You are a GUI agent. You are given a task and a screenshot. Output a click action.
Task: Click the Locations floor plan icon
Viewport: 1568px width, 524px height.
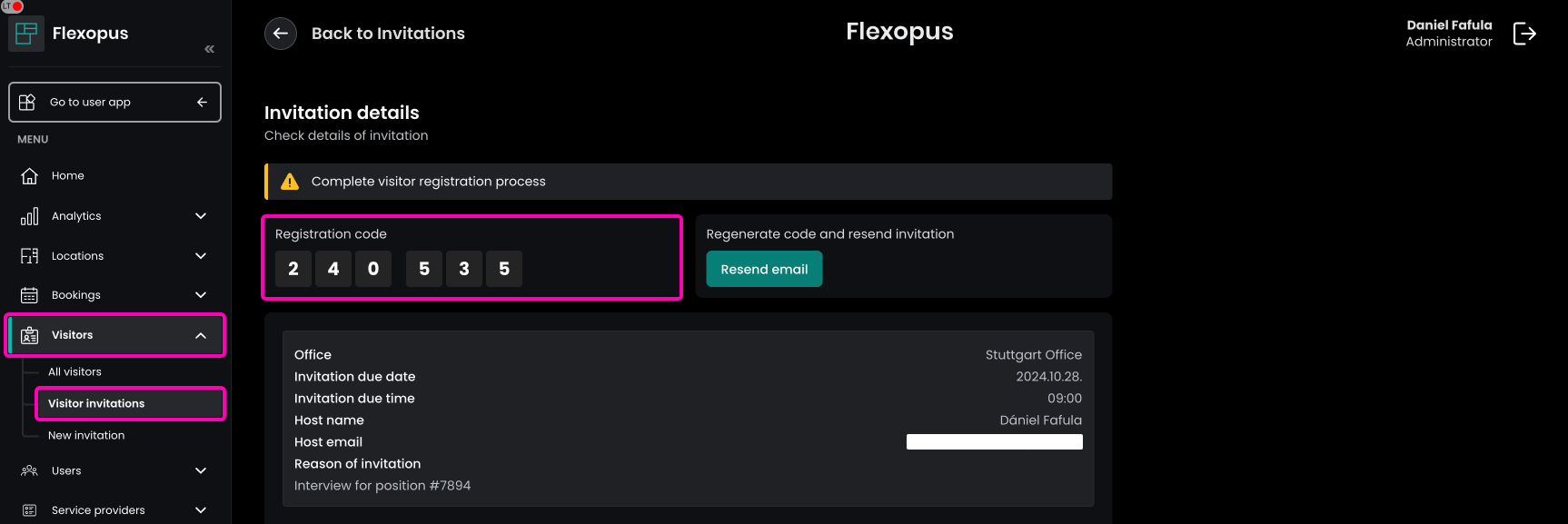click(29, 256)
